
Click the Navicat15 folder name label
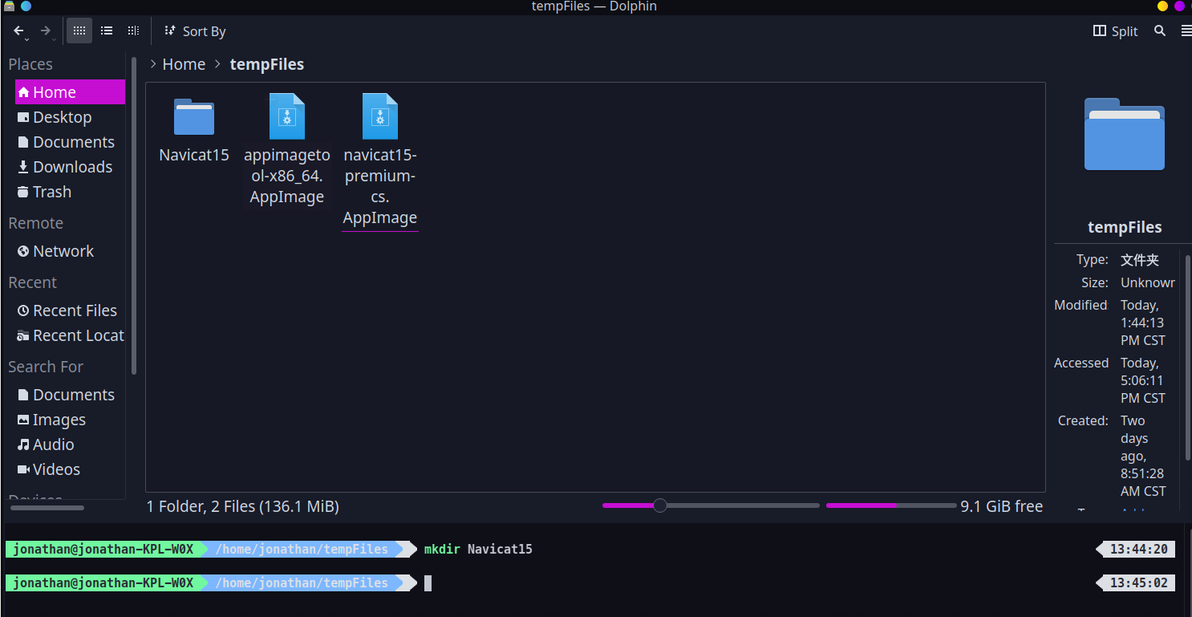(194, 155)
